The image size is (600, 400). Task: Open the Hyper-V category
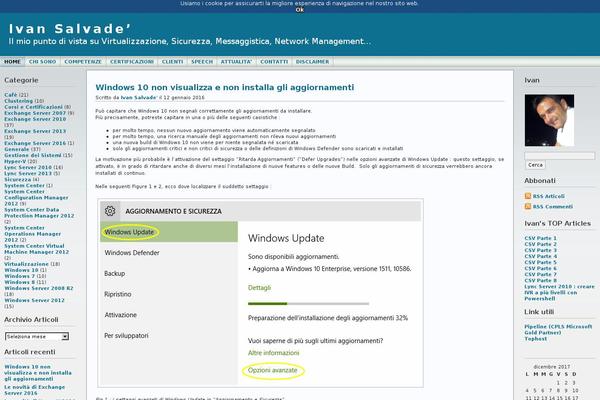15,162
